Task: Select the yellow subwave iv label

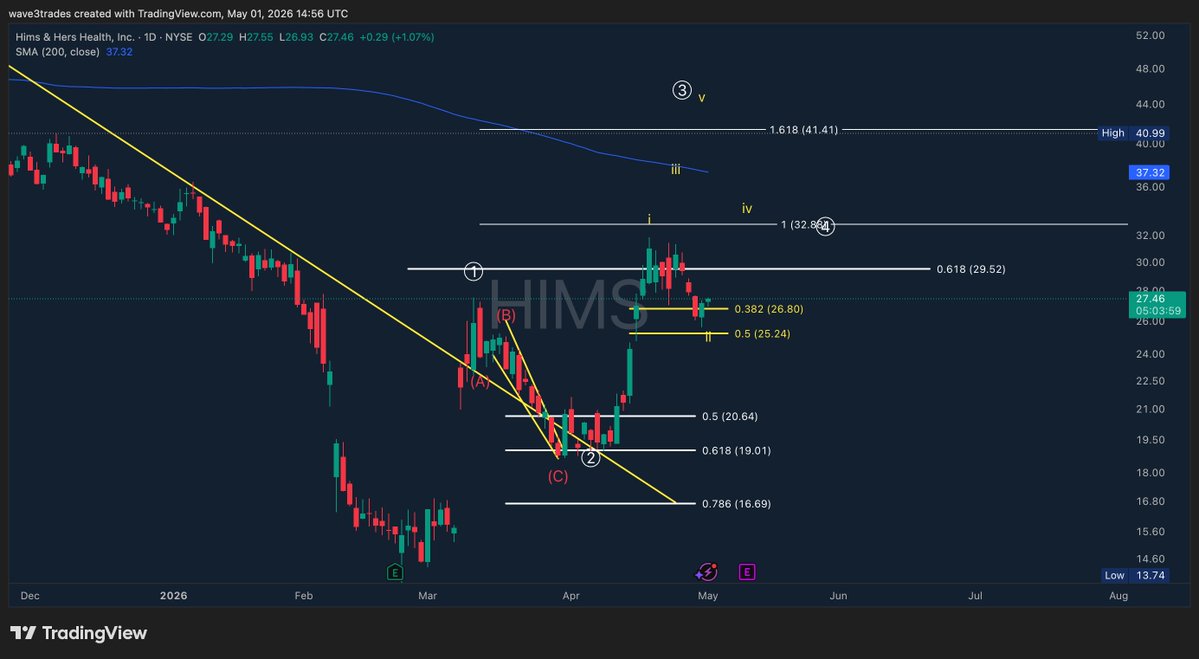Action: click(x=747, y=208)
